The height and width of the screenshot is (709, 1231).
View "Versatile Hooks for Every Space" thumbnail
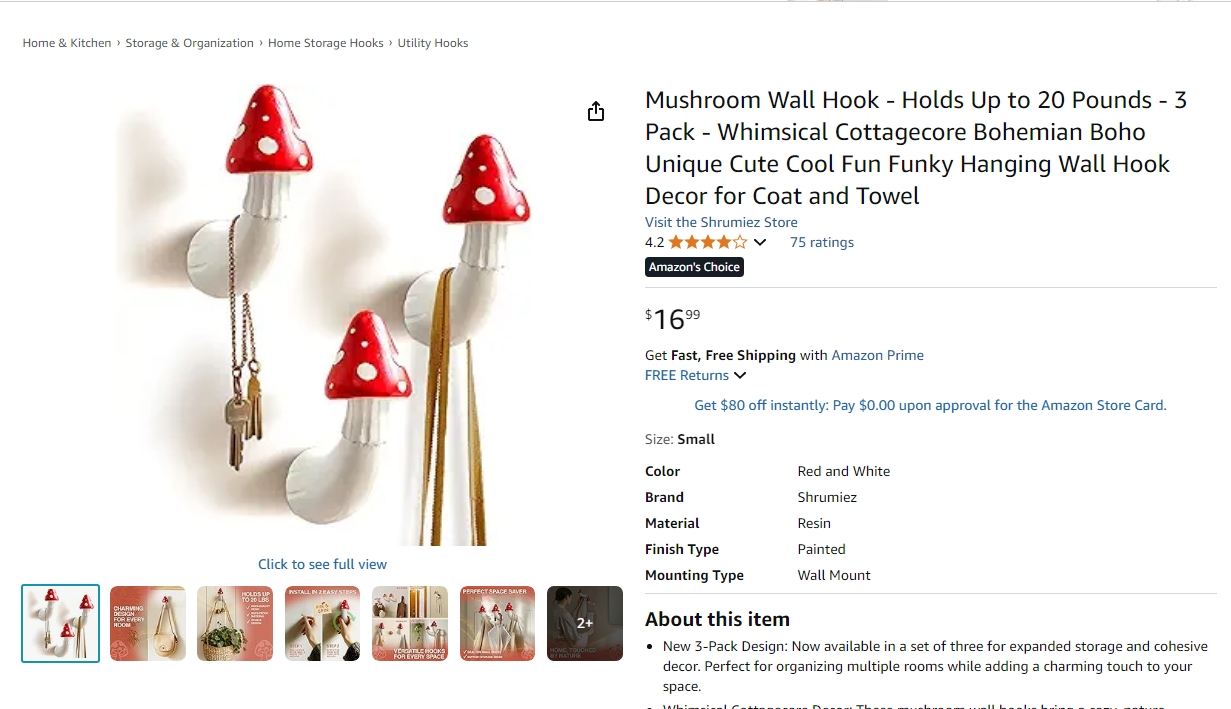coord(410,623)
